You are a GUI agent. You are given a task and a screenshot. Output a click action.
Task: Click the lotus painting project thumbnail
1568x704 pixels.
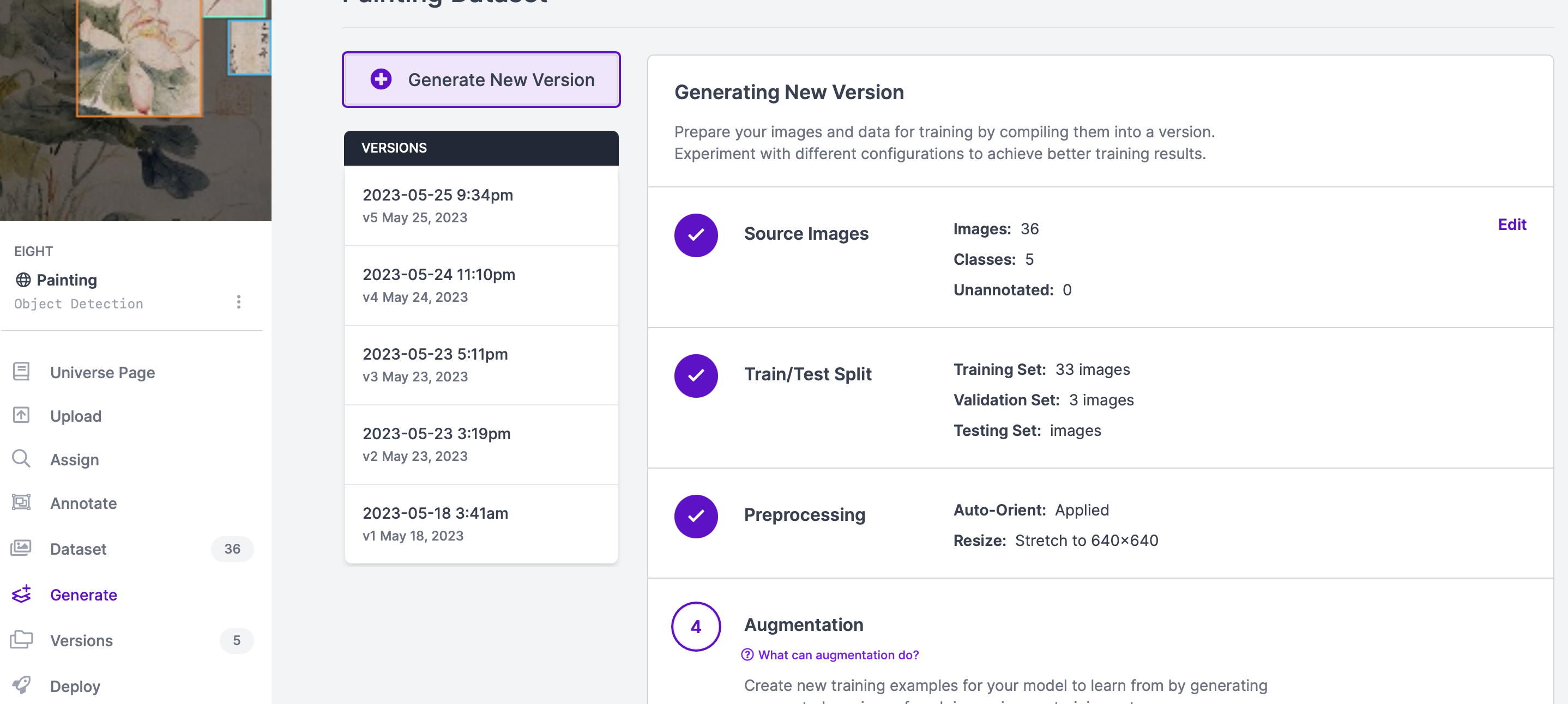click(x=135, y=110)
